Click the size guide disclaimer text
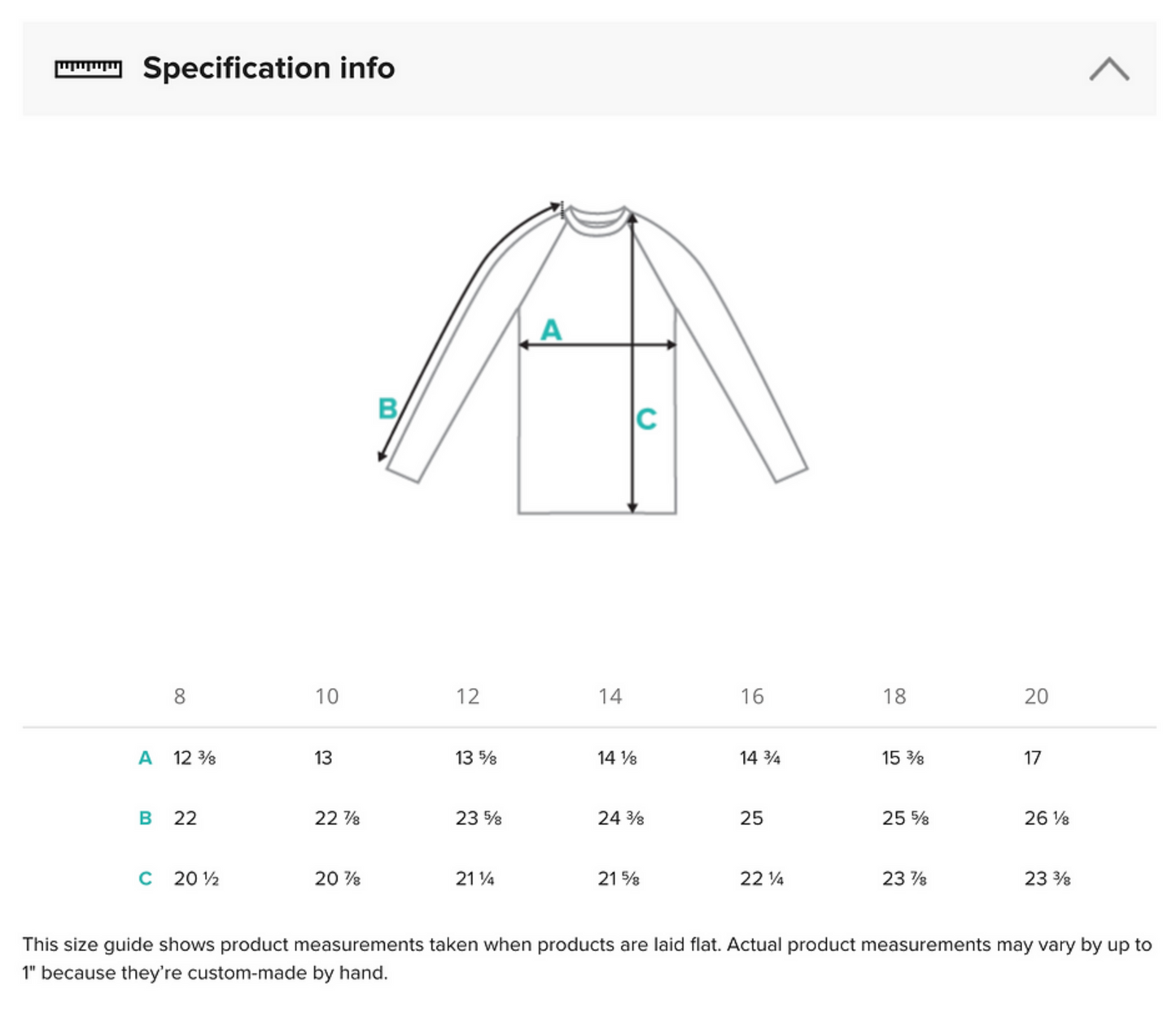1176x1012 pixels. 586,958
